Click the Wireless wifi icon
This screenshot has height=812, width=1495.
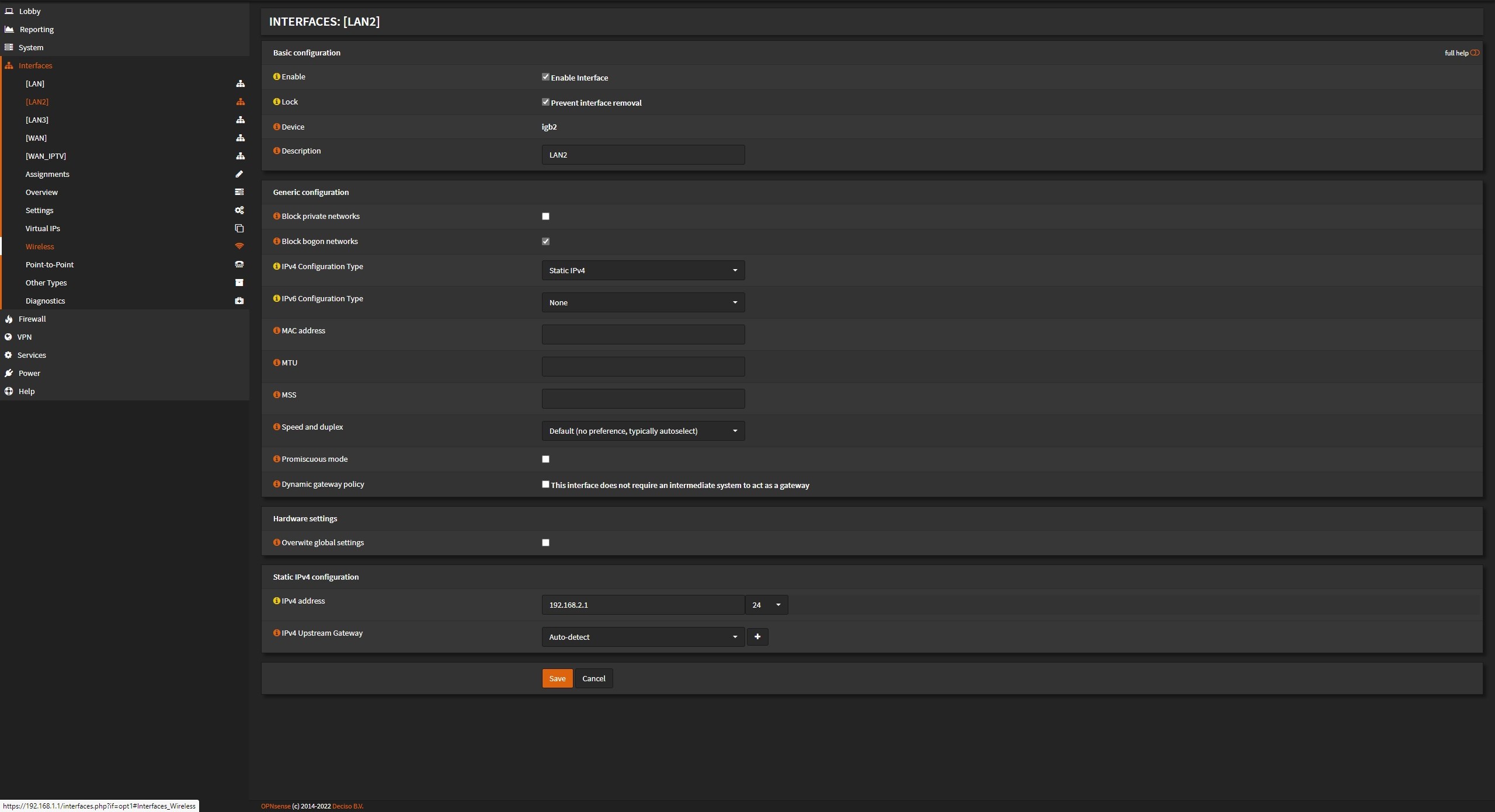pos(239,246)
